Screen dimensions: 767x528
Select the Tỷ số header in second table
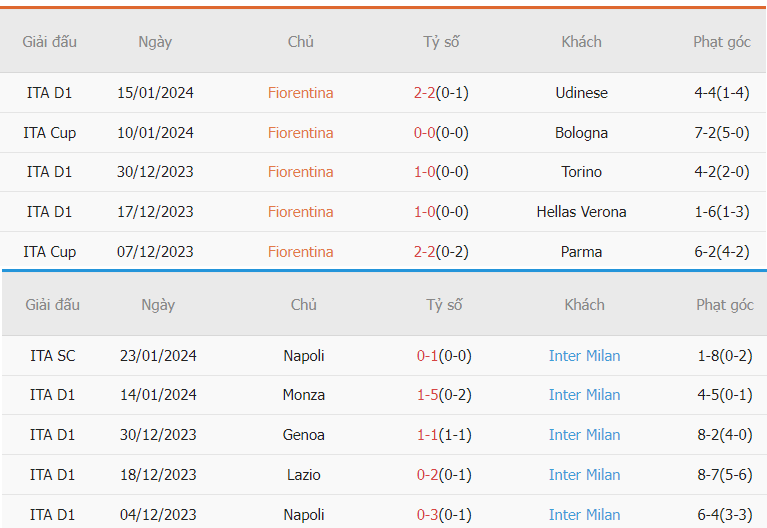point(444,305)
